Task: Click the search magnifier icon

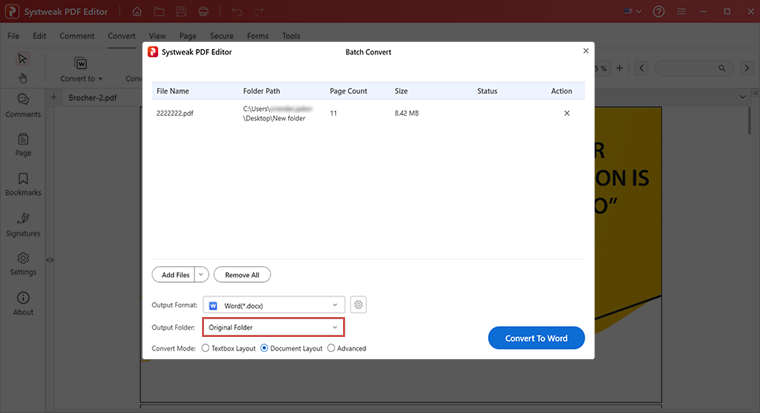Action: [722, 68]
